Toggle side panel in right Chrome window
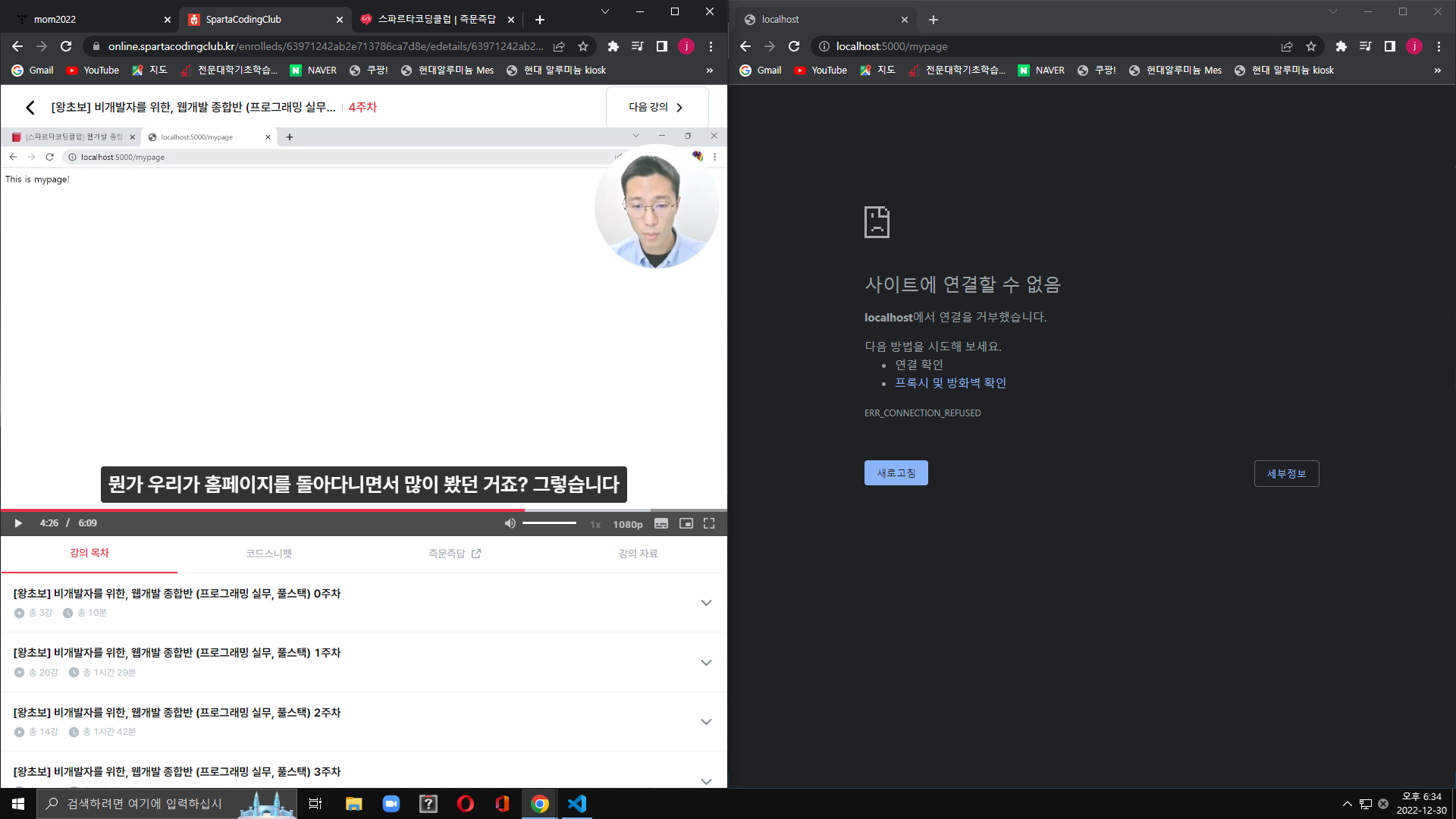 1389,46
